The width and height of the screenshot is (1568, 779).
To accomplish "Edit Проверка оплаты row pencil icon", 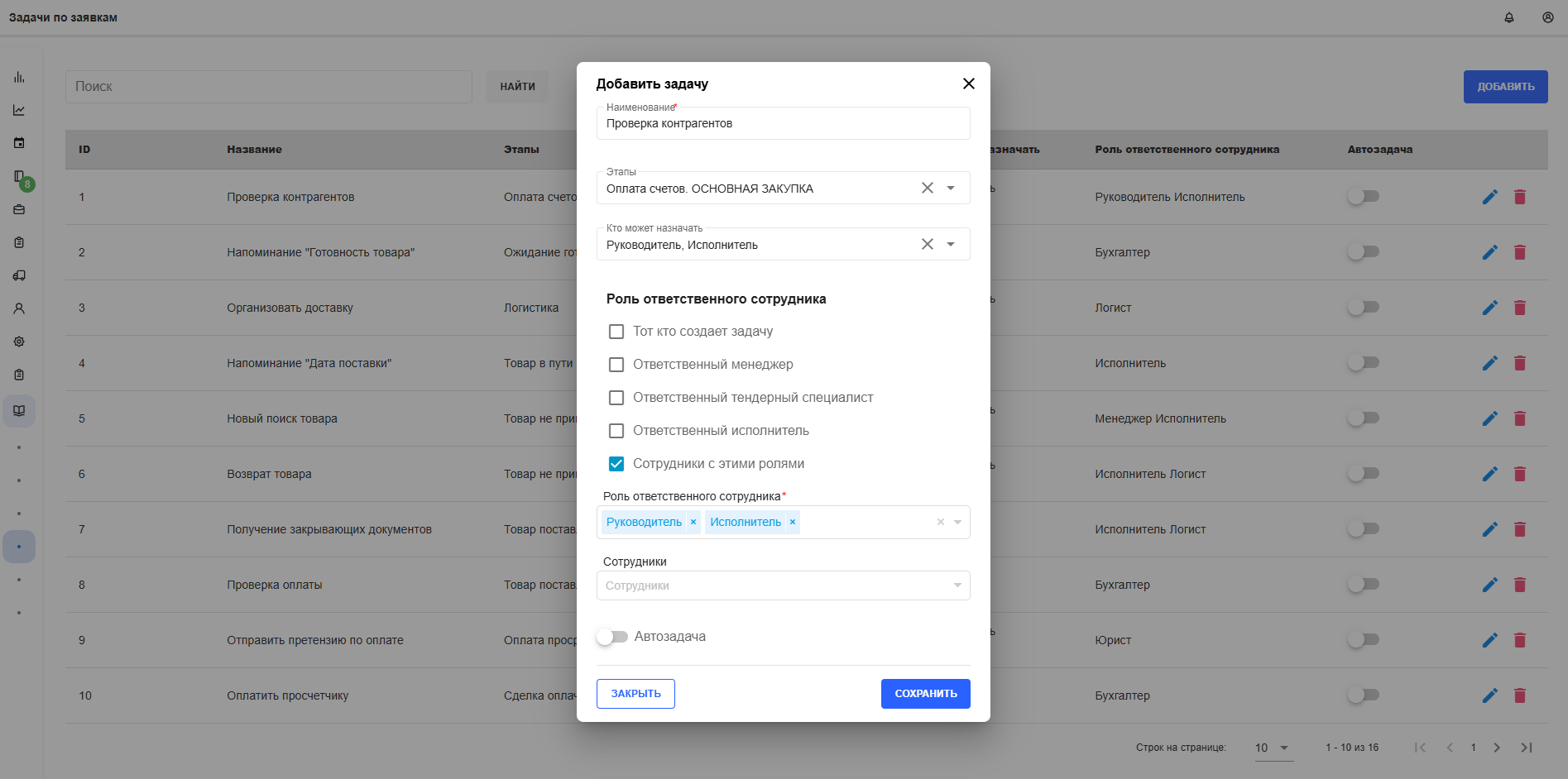I will [x=1490, y=585].
